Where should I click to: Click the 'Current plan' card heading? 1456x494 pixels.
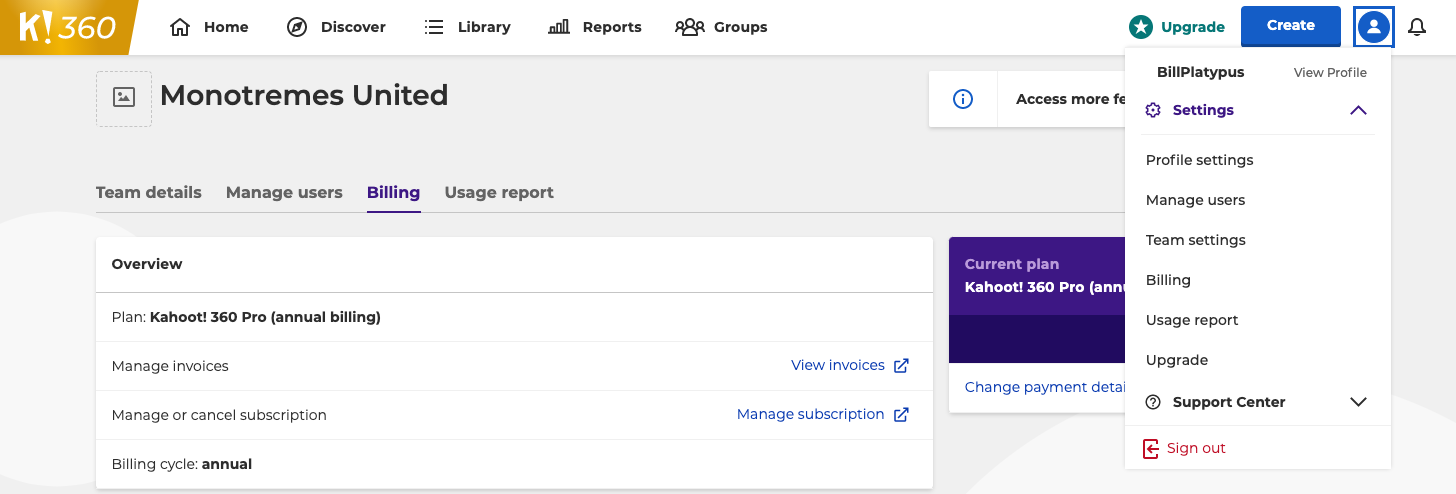(x=1012, y=264)
